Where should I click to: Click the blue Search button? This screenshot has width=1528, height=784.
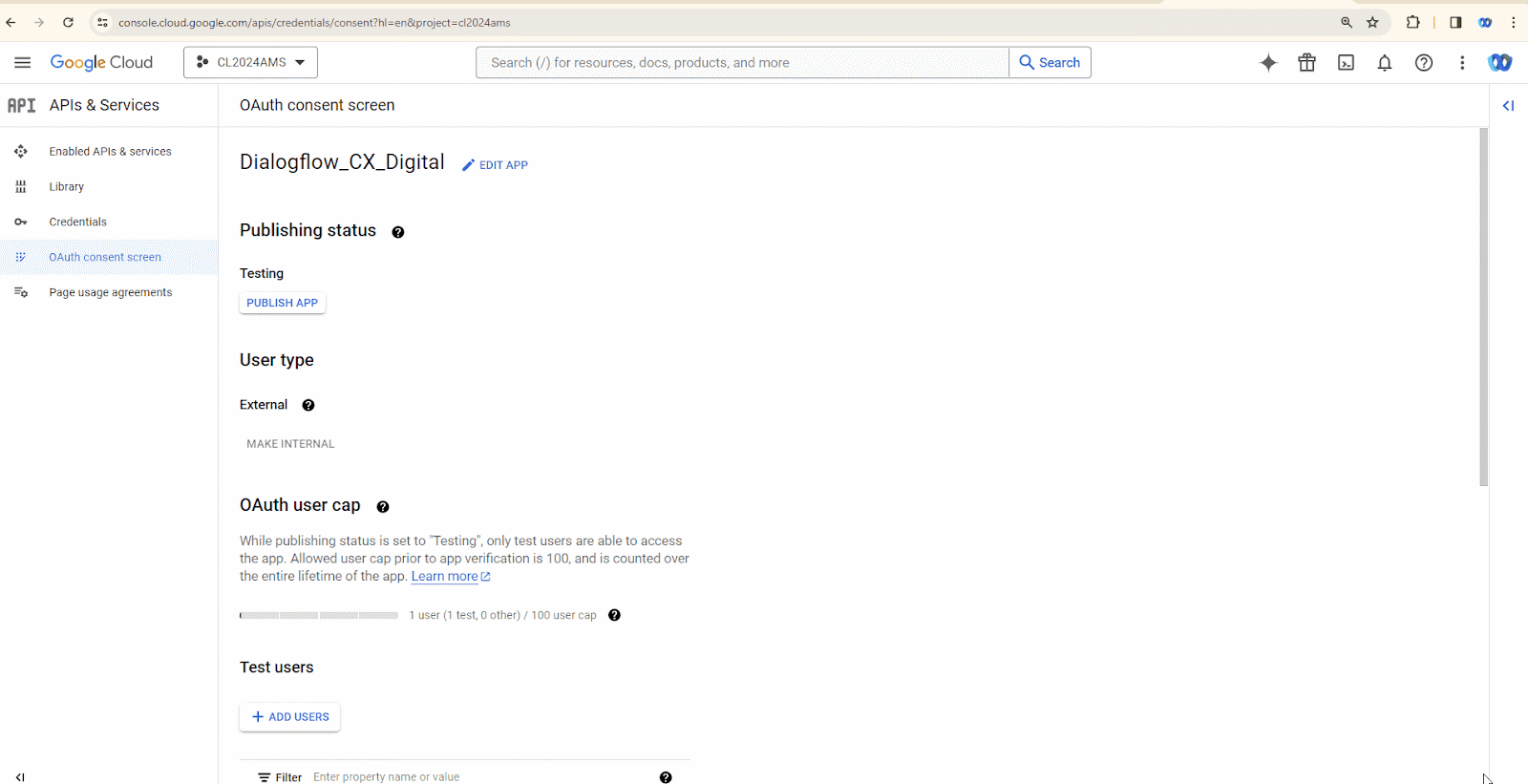tap(1050, 62)
